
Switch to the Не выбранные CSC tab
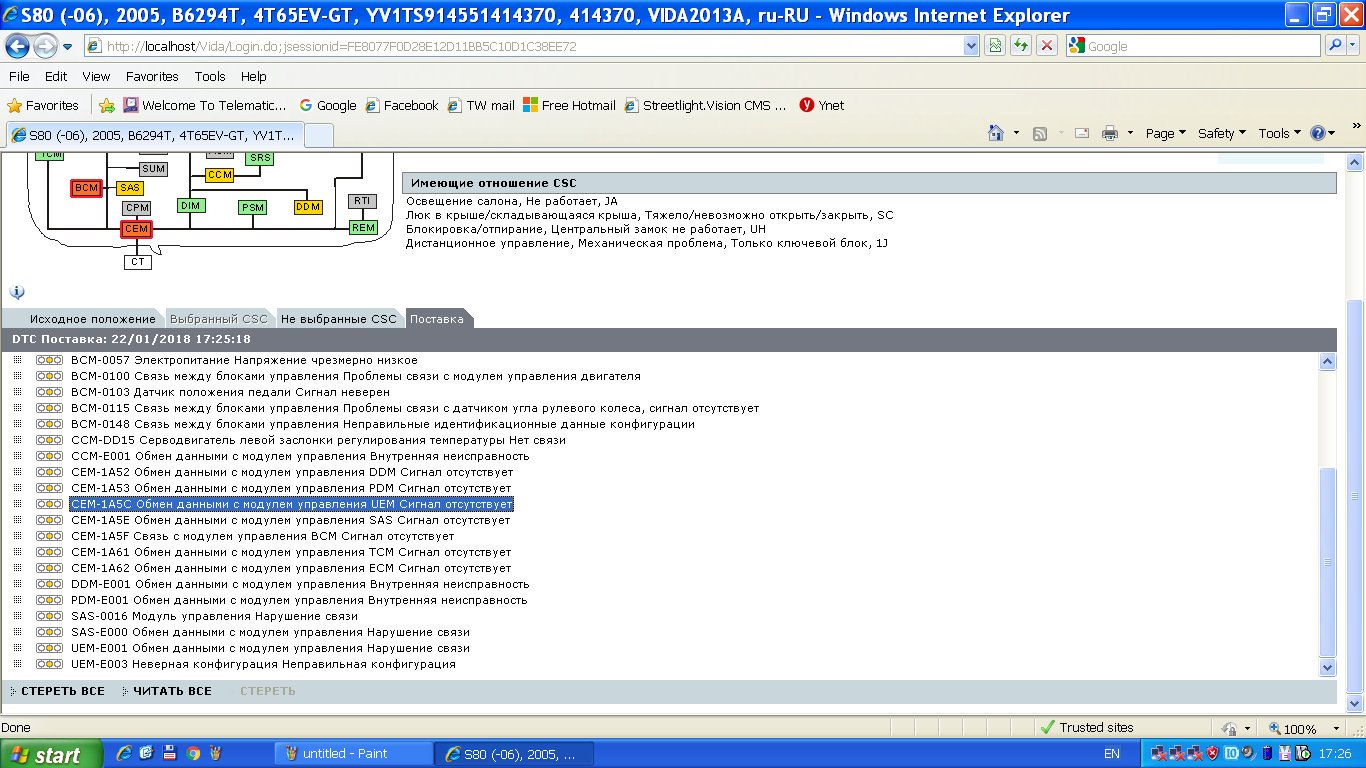(x=339, y=319)
